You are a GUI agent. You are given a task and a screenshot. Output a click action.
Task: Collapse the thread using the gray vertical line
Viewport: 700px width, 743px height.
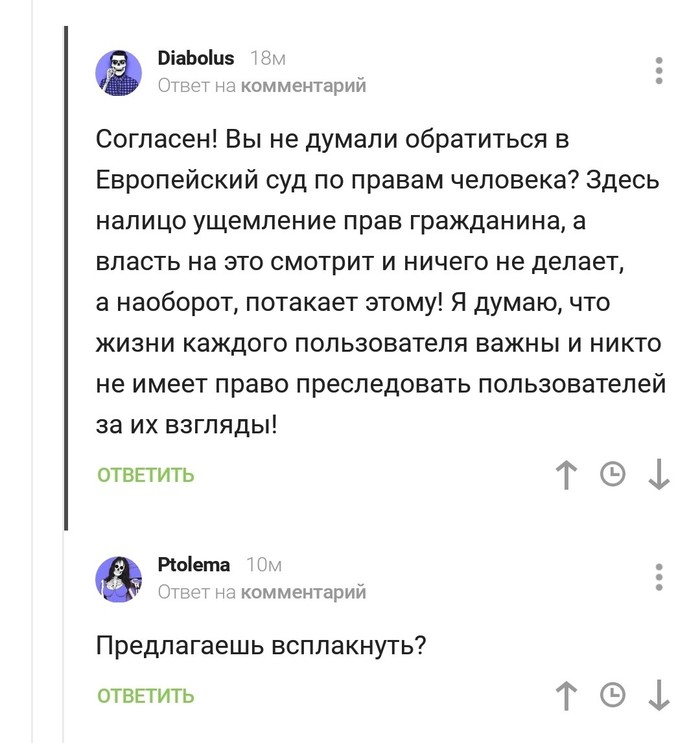[x=66, y=280]
